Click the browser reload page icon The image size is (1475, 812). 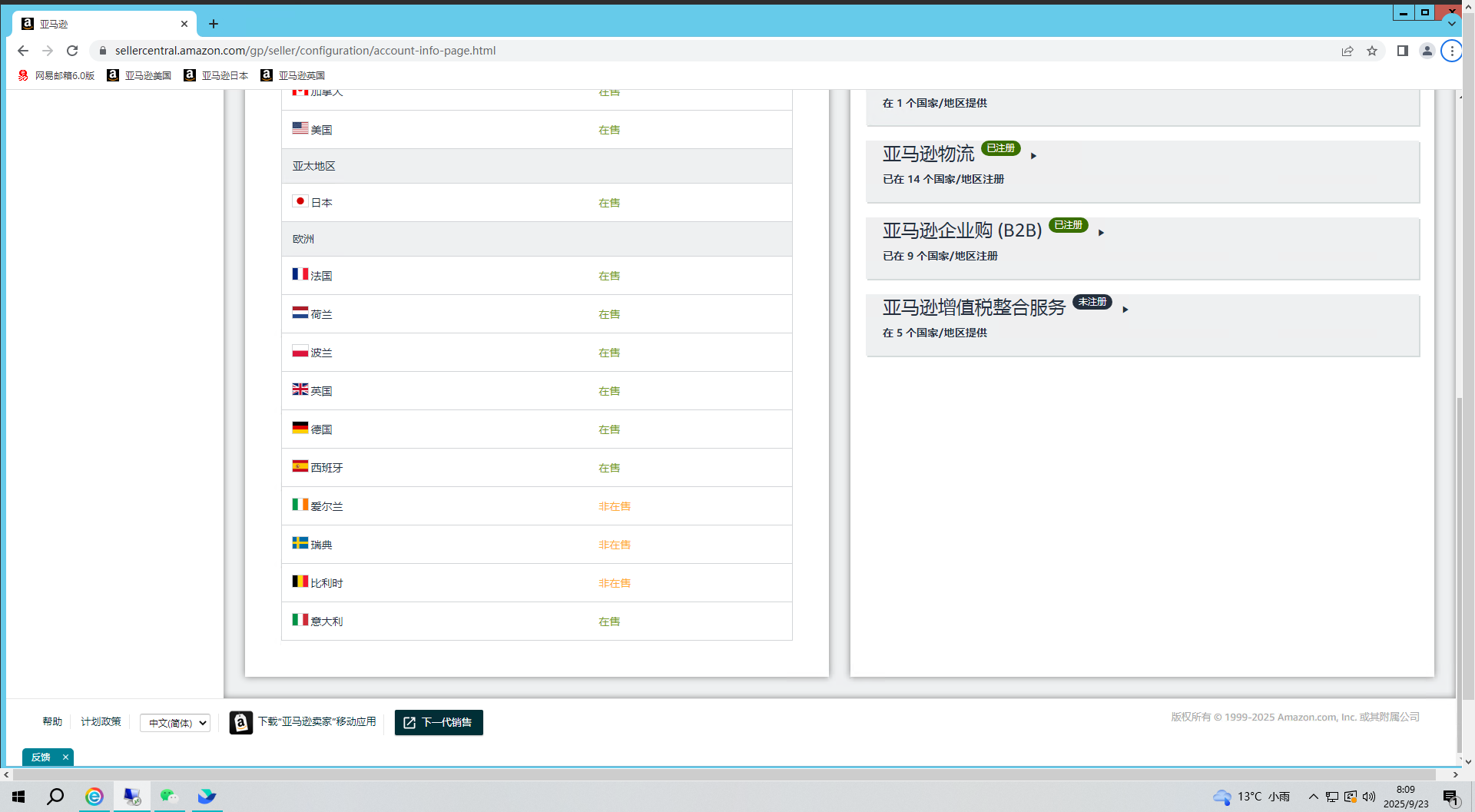(72, 51)
